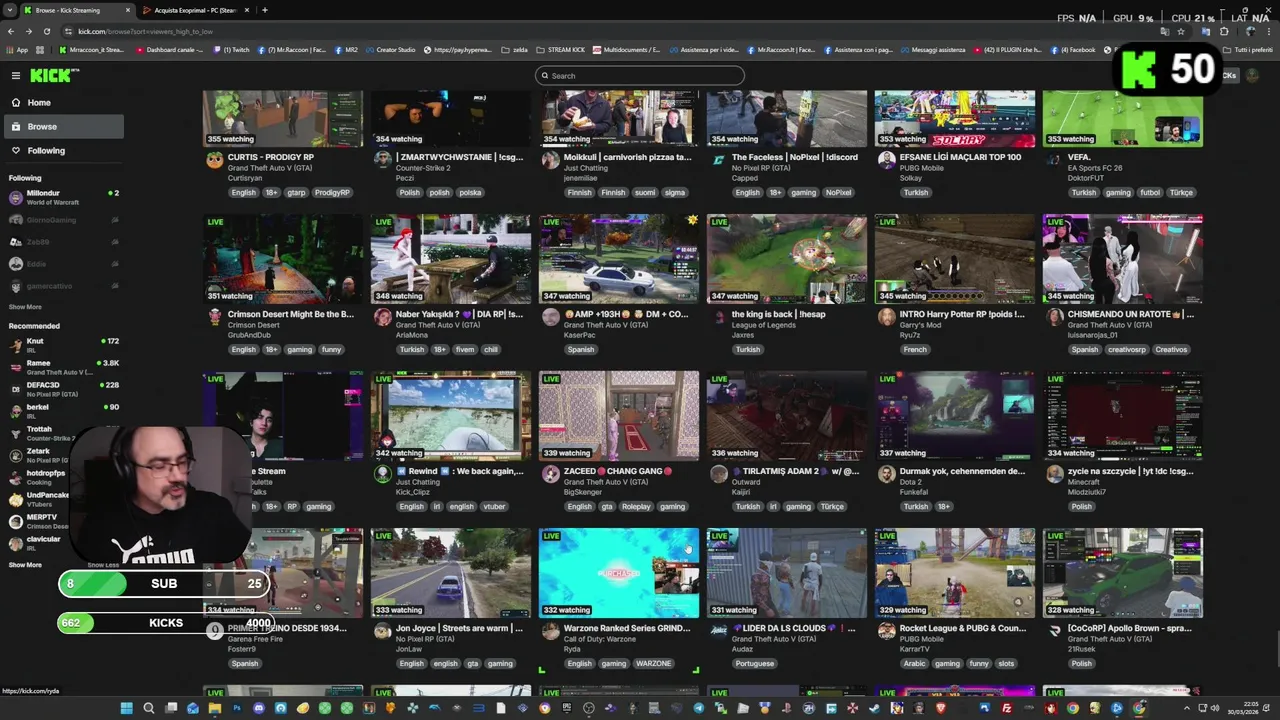Image resolution: width=1280 pixels, height=720 pixels.
Task: Open the EFSANE LİGİ MAÇLARI TOP 100 thumbnail
Action: [955, 118]
